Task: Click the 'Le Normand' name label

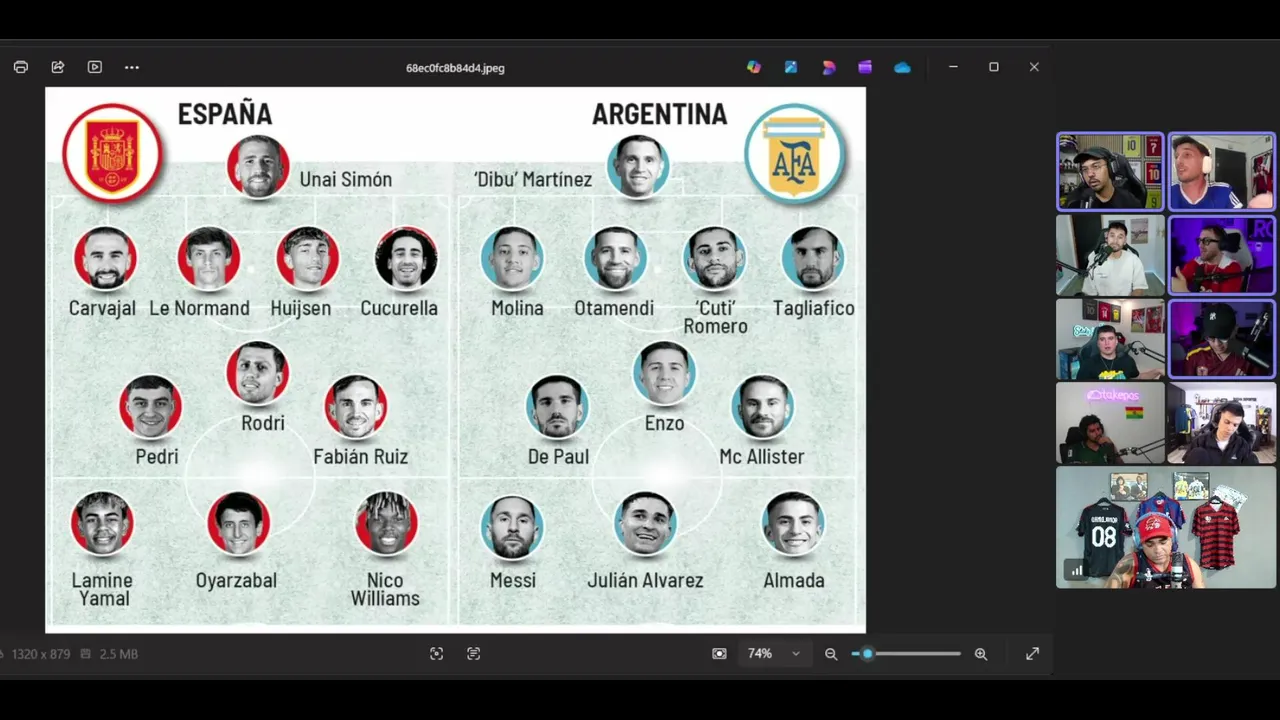Action: pos(199,308)
